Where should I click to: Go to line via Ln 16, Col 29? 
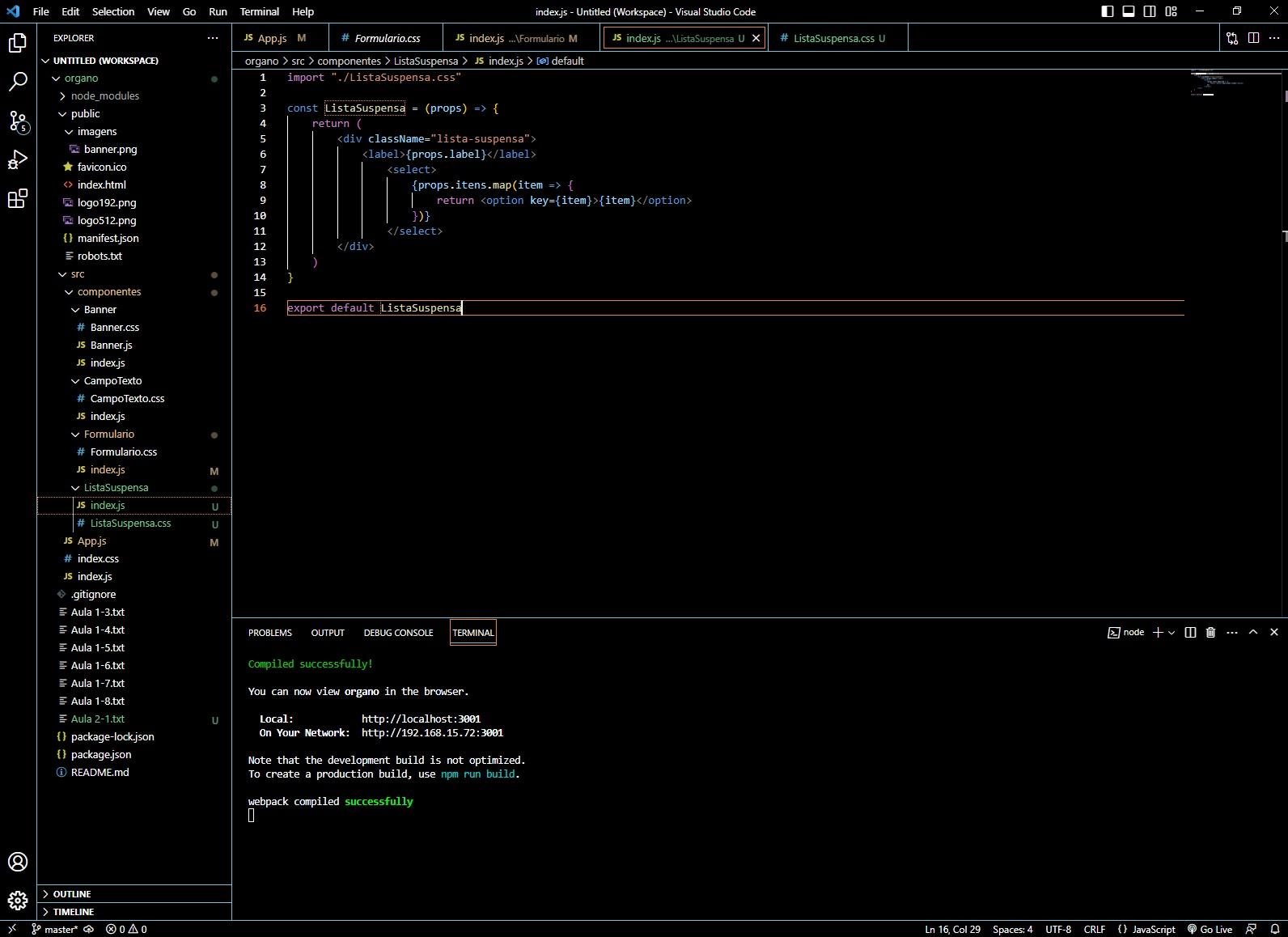952,929
